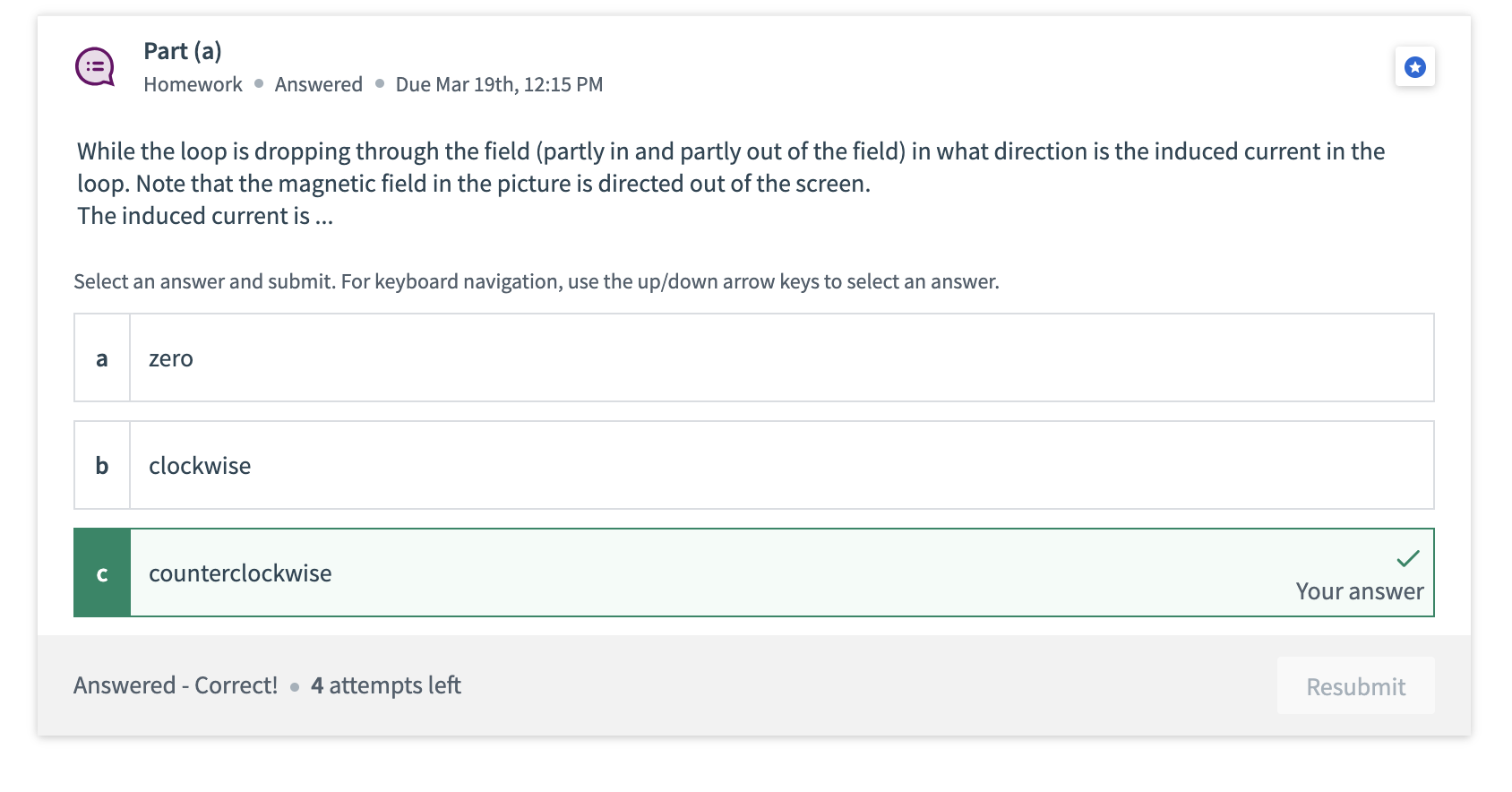Click the green letter 'c' answer badge
Viewport: 1512px width, 792px height.
(x=101, y=572)
